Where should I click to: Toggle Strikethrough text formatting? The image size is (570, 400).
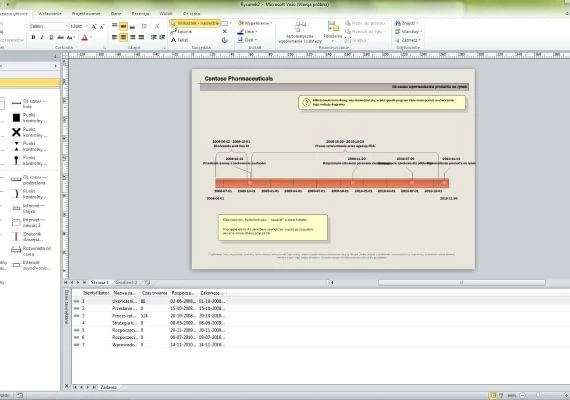(x=60, y=37)
